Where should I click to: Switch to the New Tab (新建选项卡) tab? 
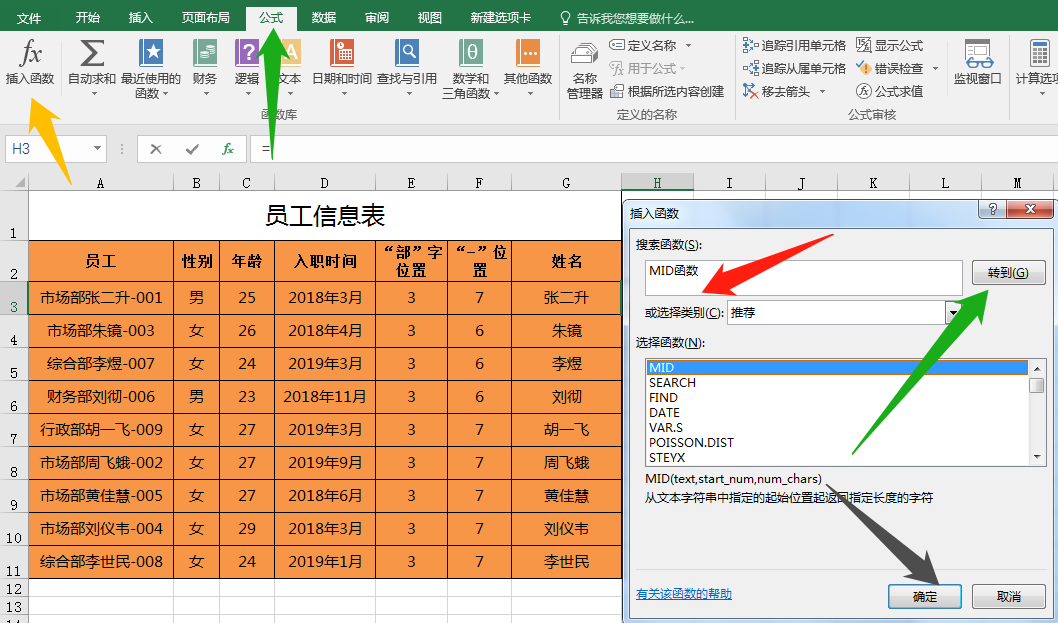click(x=501, y=18)
